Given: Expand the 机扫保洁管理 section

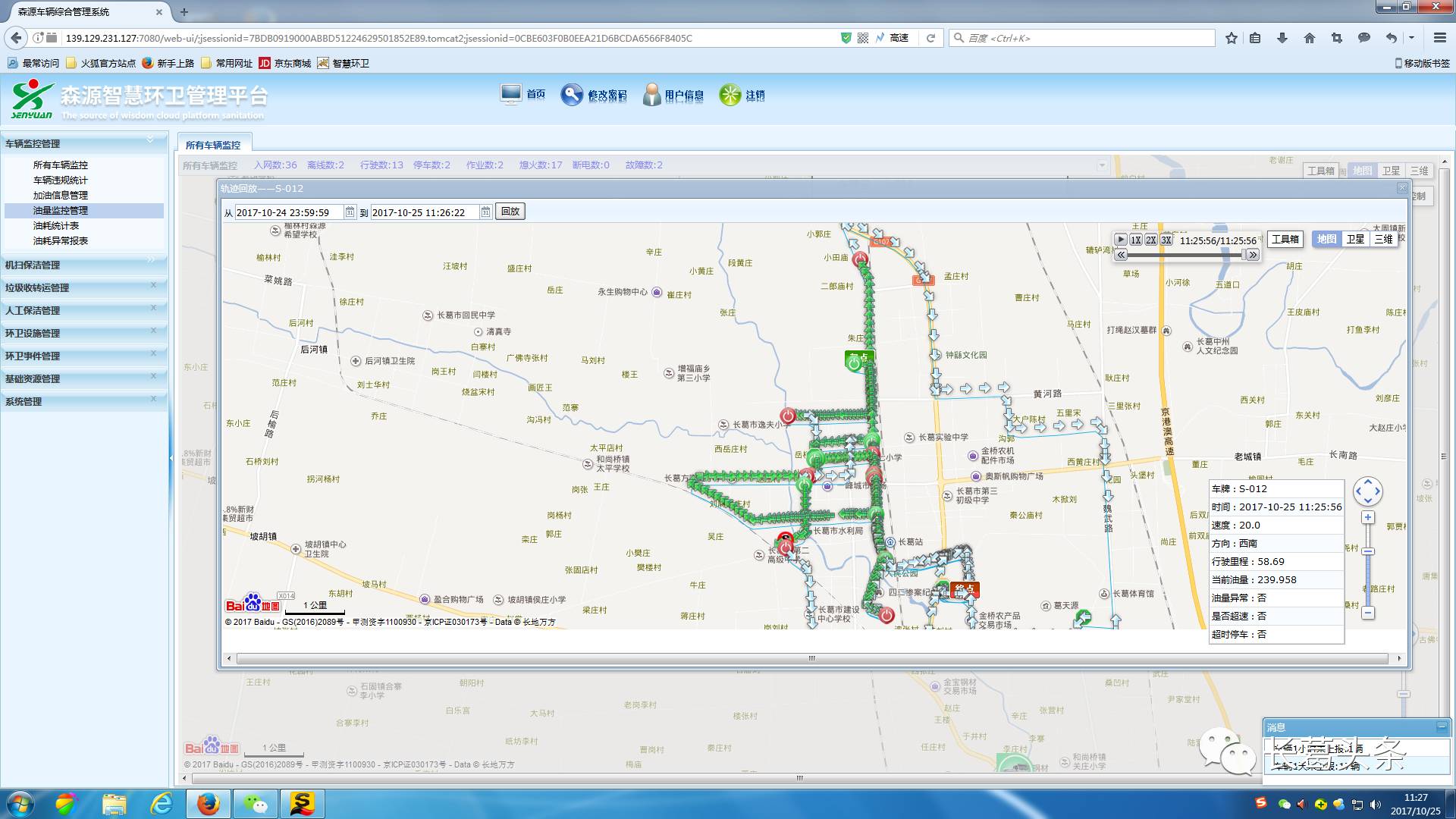Looking at the screenshot, I should click(x=152, y=262).
